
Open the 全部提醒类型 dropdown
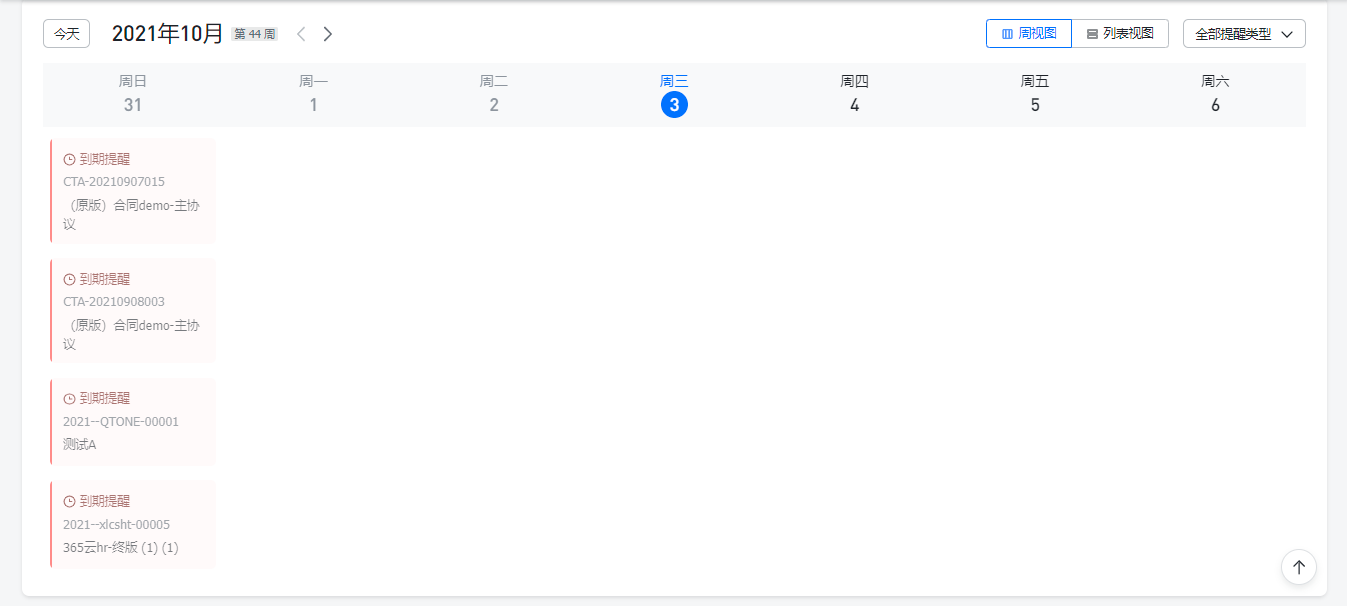click(x=1244, y=34)
